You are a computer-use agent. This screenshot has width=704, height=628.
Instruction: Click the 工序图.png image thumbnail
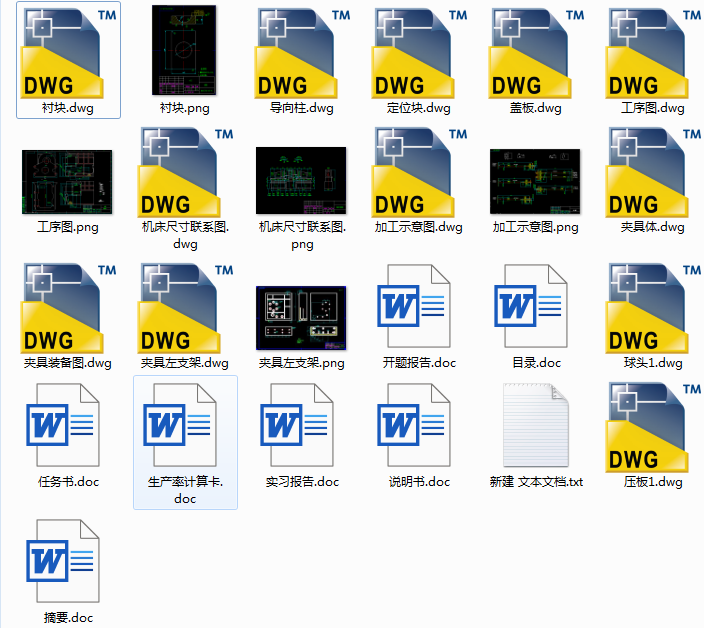click(67, 182)
